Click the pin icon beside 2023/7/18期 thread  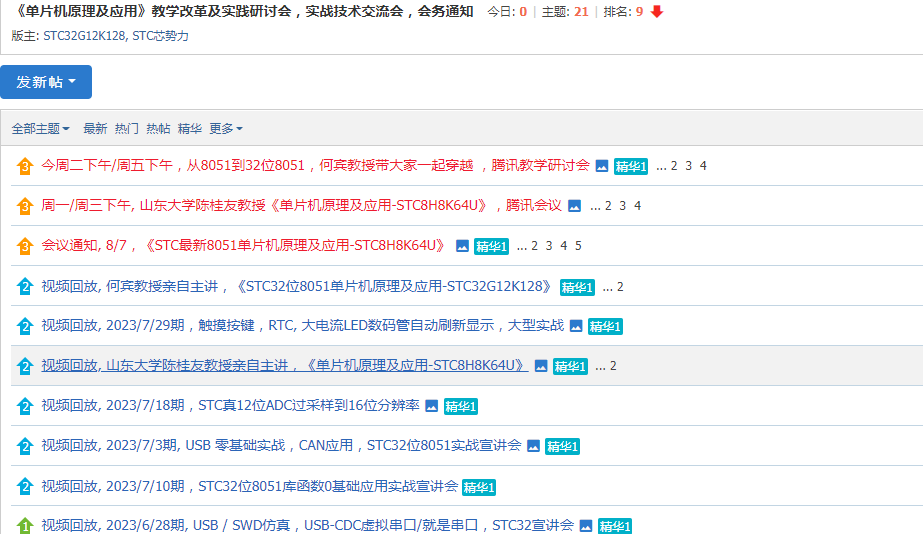[24, 406]
